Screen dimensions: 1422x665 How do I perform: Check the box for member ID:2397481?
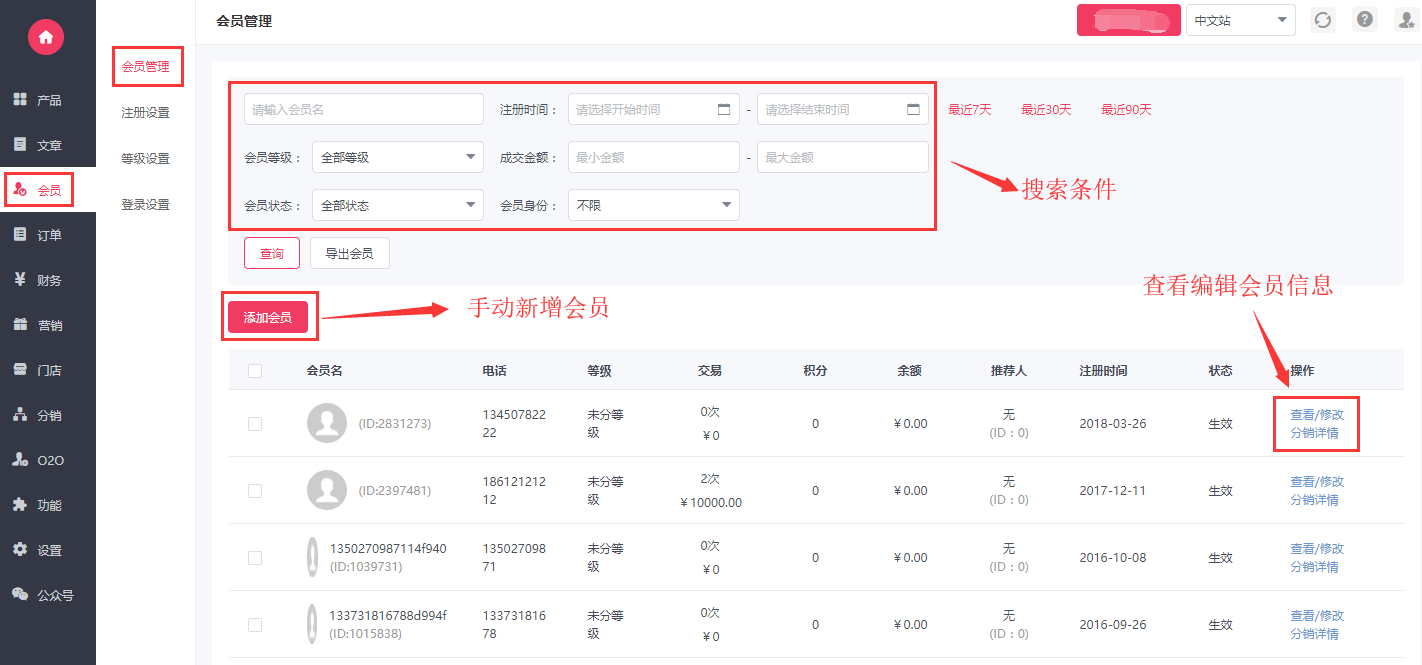click(x=255, y=491)
